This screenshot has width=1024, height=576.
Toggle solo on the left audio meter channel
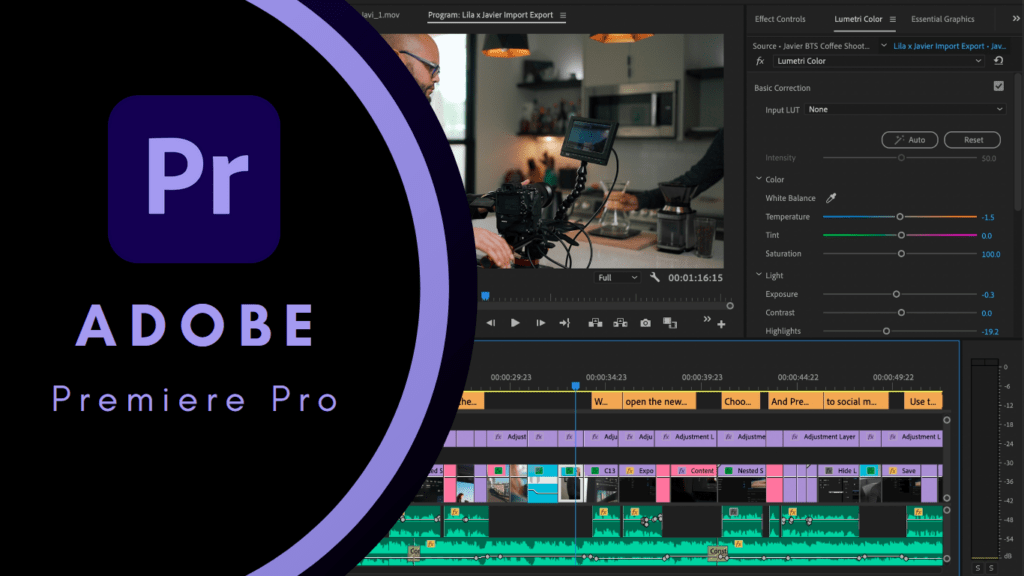978,568
